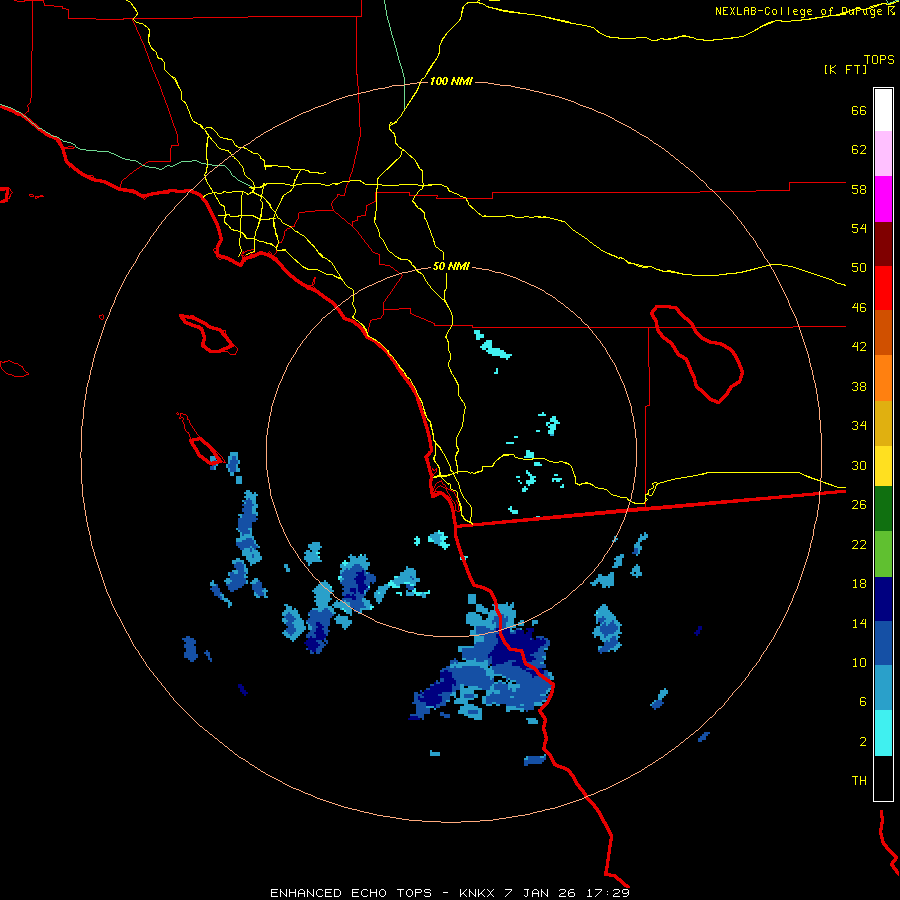Click the '30' legend value
Image resolution: width=900 pixels, height=900 pixels.
[x=859, y=465]
